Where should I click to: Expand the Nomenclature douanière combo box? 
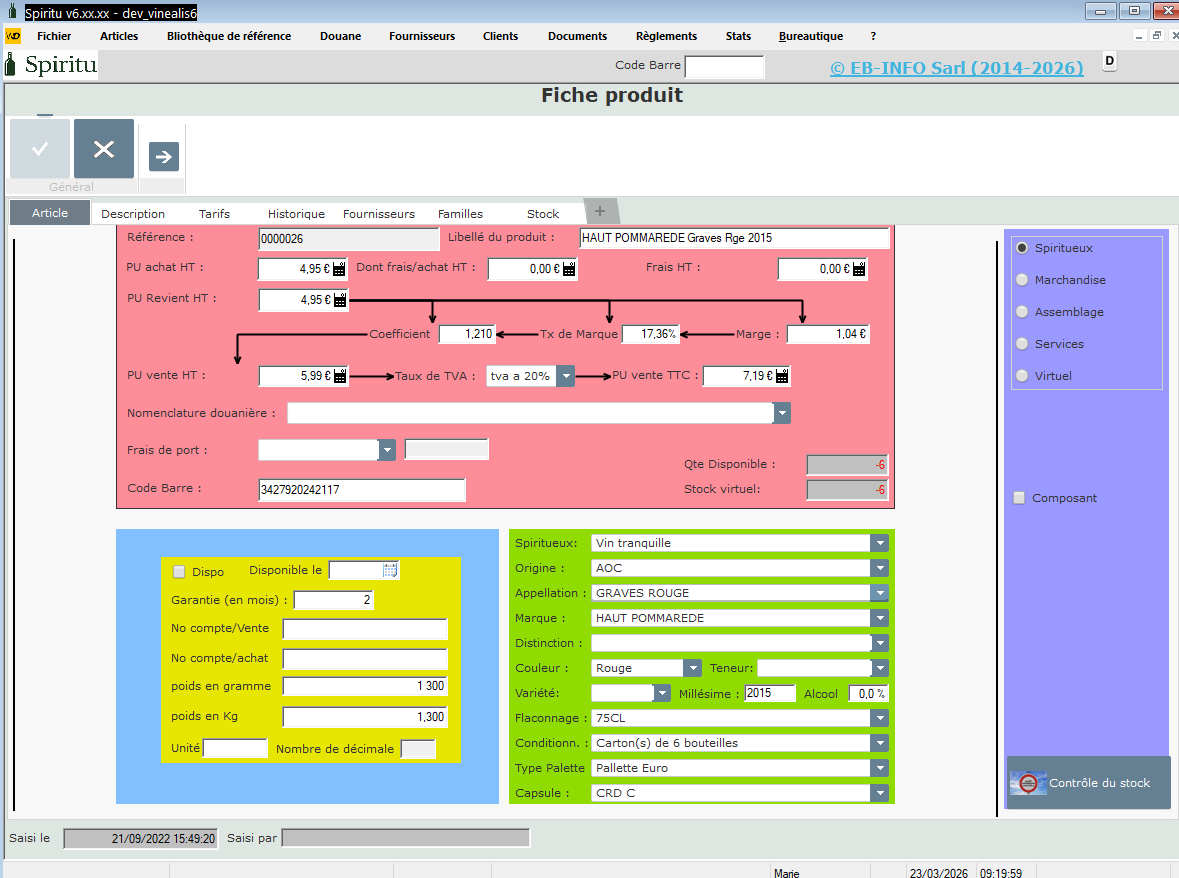click(x=781, y=413)
